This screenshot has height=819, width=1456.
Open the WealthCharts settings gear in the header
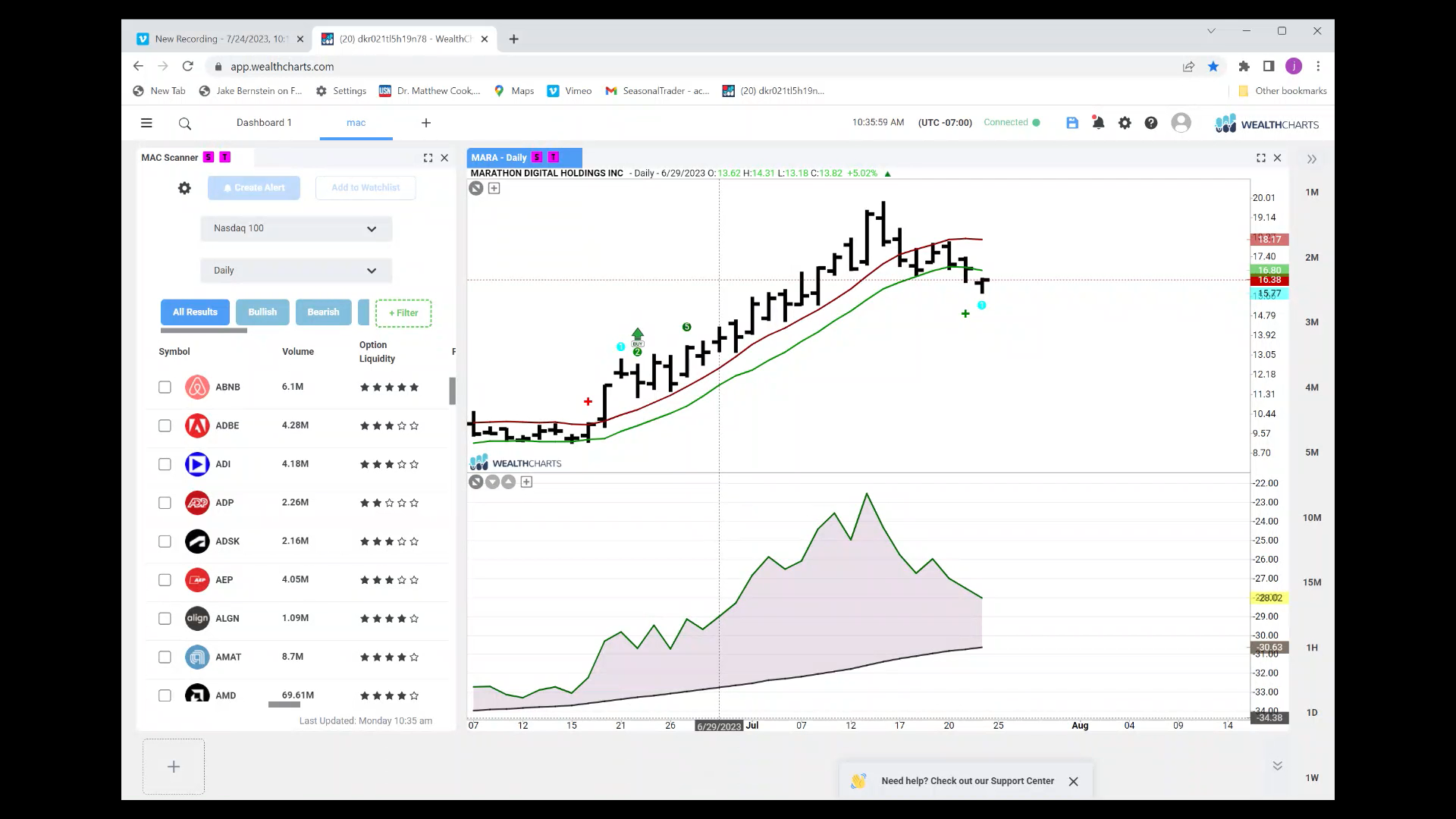pyautogui.click(x=1125, y=123)
